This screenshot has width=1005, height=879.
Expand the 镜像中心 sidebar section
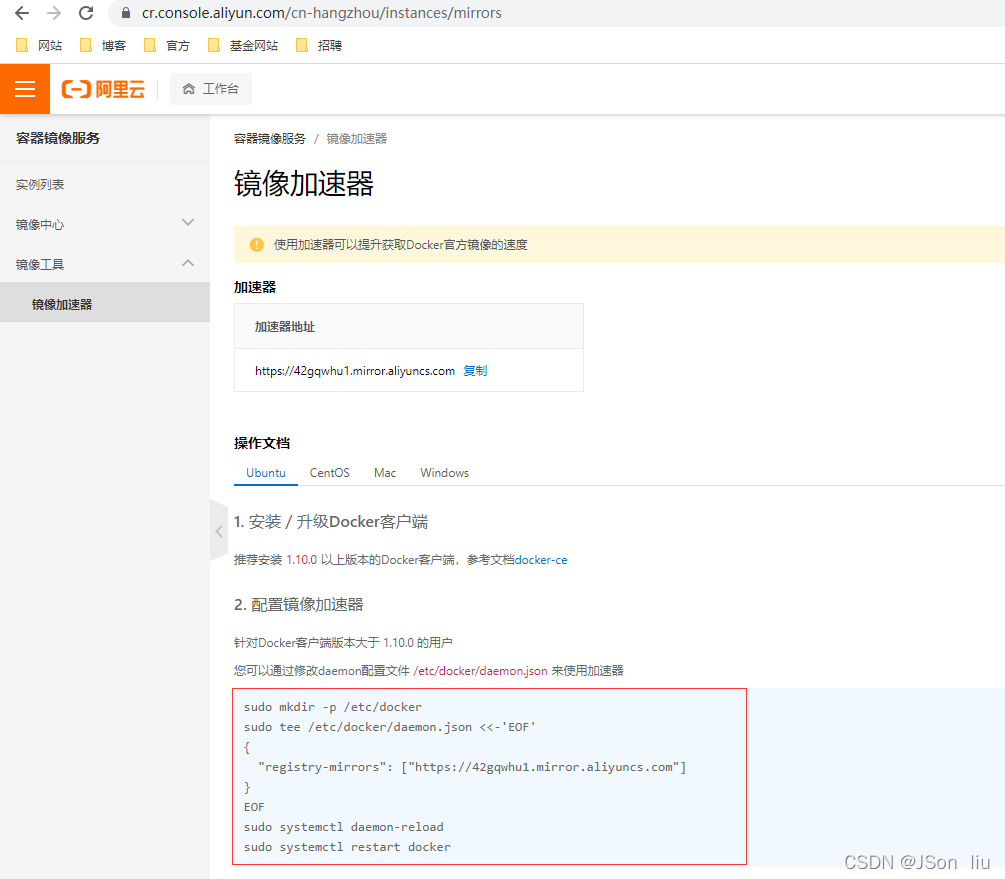[104, 224]
